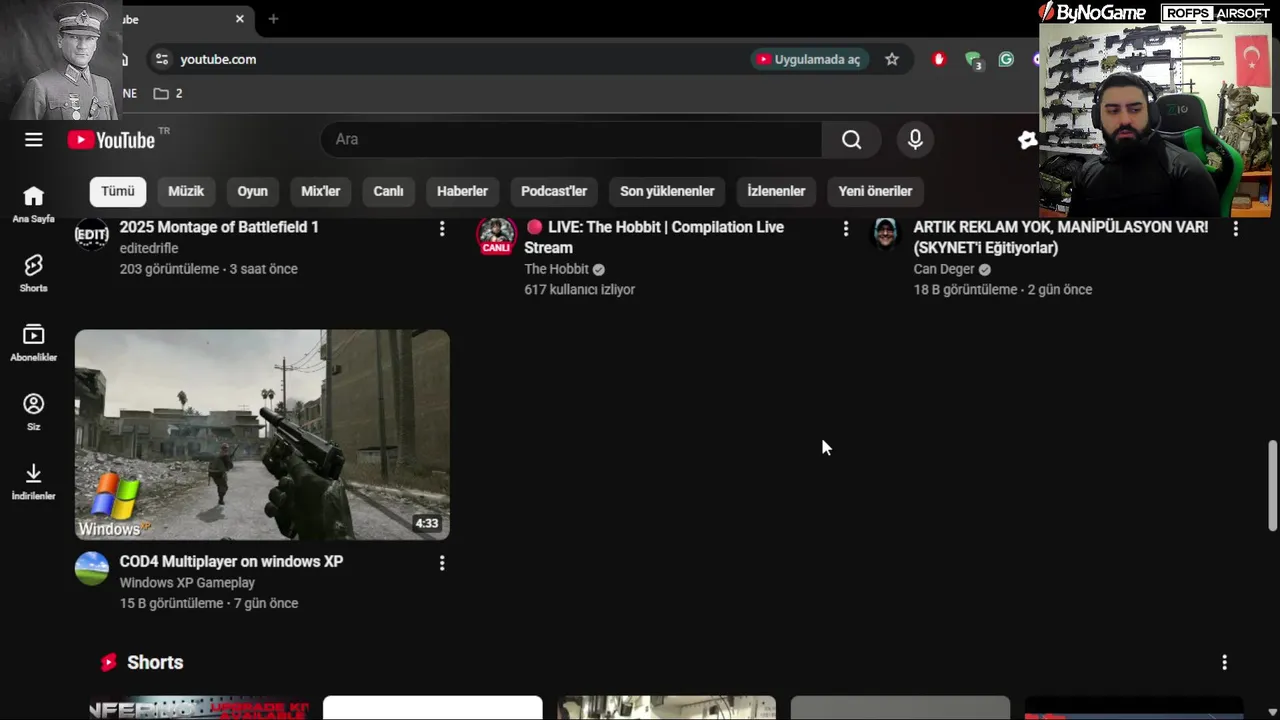Open Shorts section more options menu

pos(1224,662)
